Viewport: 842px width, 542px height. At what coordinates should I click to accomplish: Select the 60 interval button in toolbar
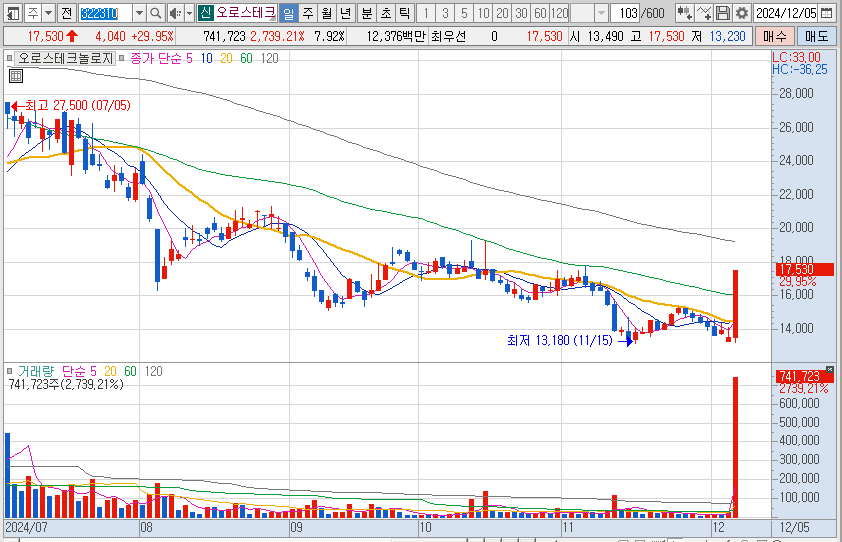pos(540,13)
